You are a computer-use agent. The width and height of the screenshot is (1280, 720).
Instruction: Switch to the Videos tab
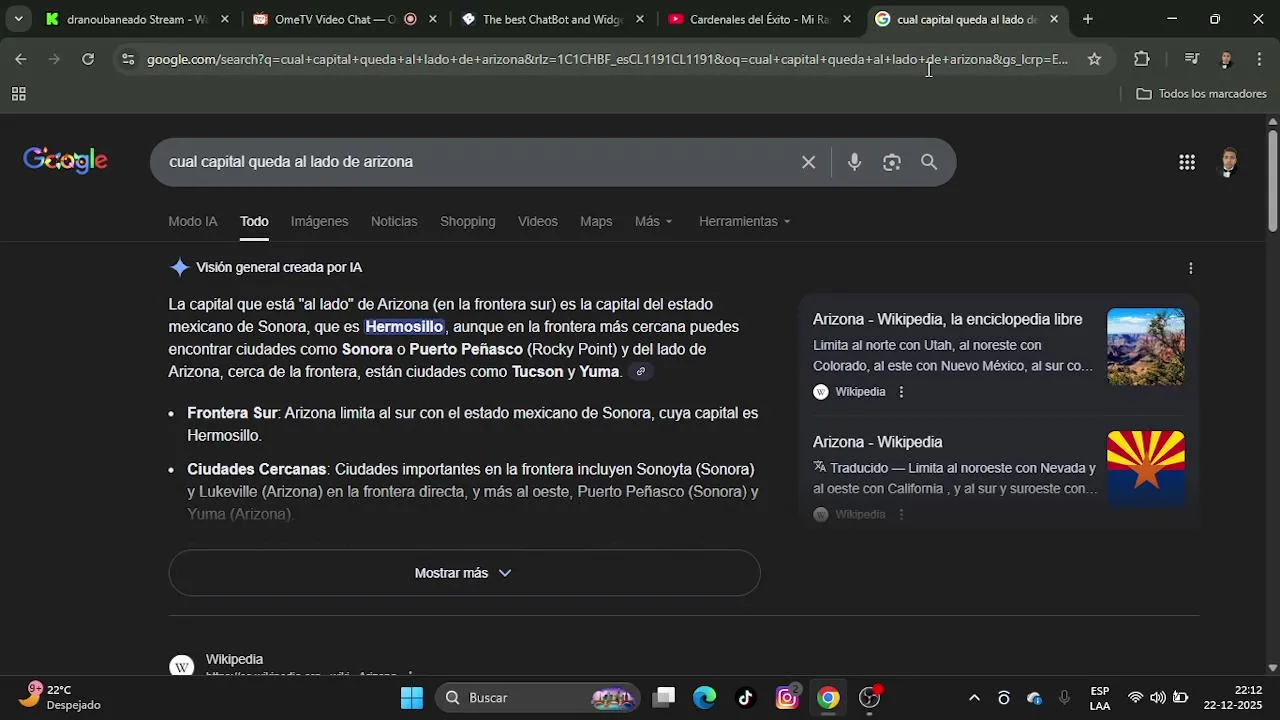[x=538, y=221]
